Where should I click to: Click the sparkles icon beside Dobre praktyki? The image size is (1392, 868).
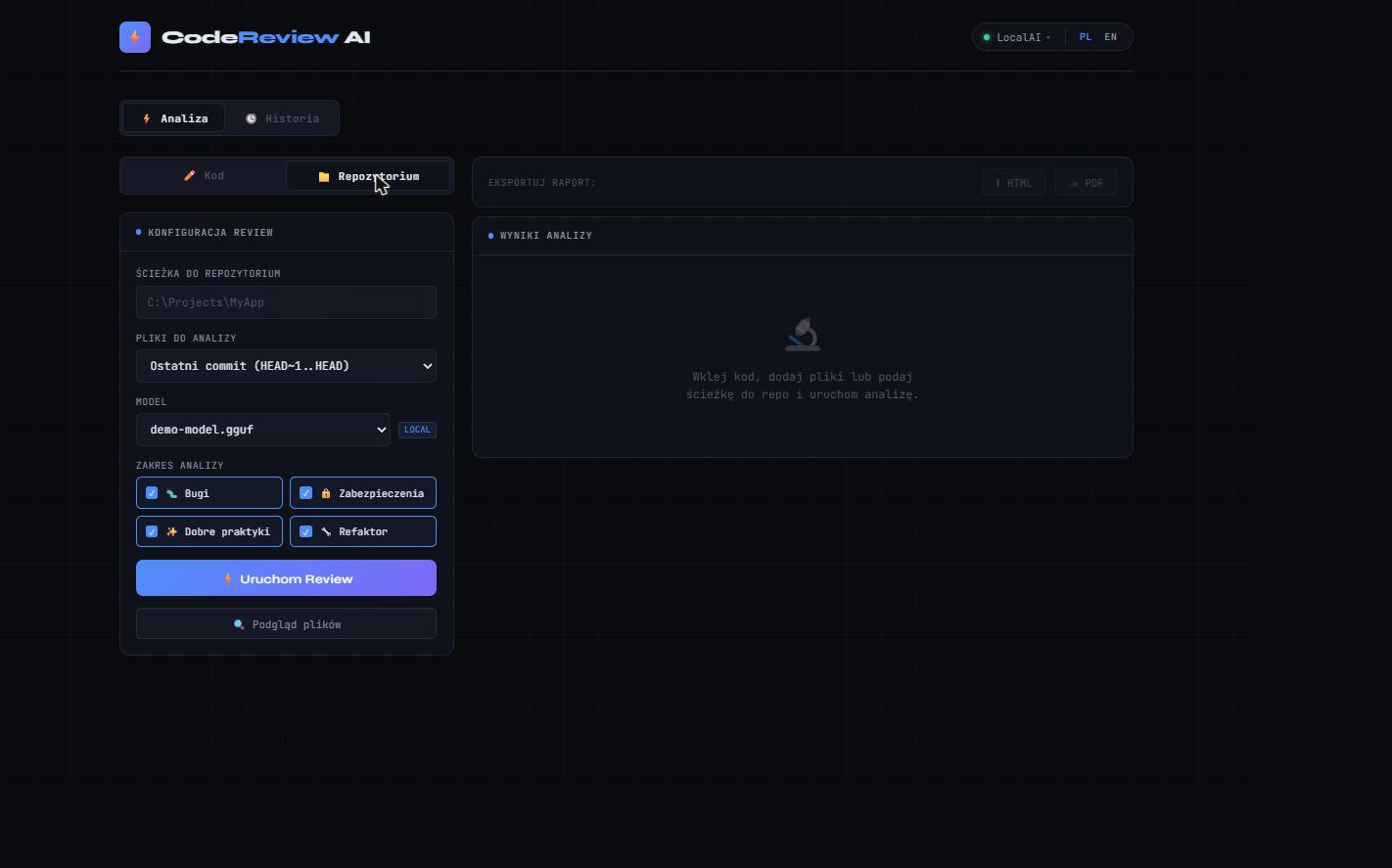pyautogui.click(x=171, y=531)
